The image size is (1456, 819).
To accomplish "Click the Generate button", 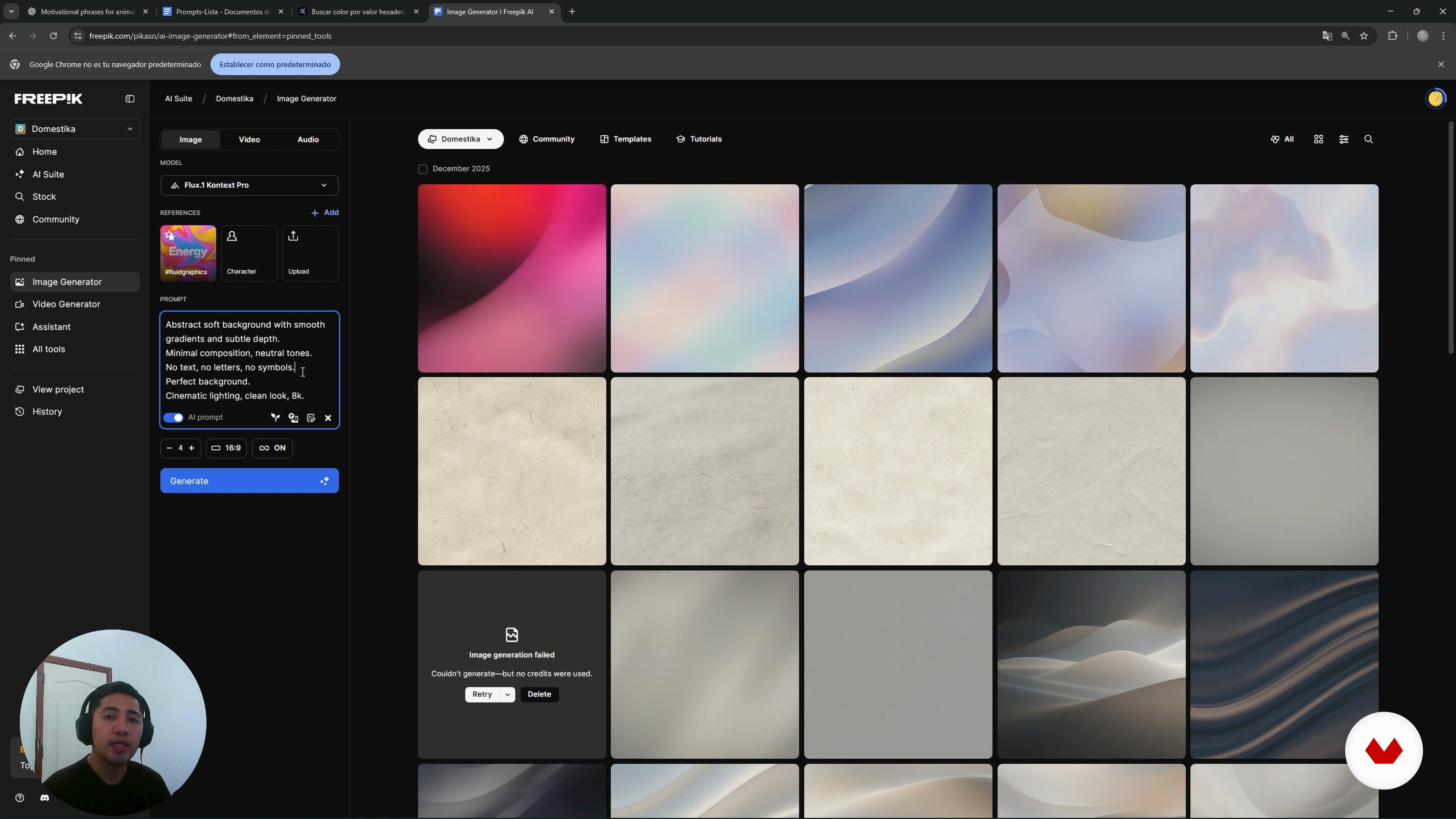I will pos(249,481).
